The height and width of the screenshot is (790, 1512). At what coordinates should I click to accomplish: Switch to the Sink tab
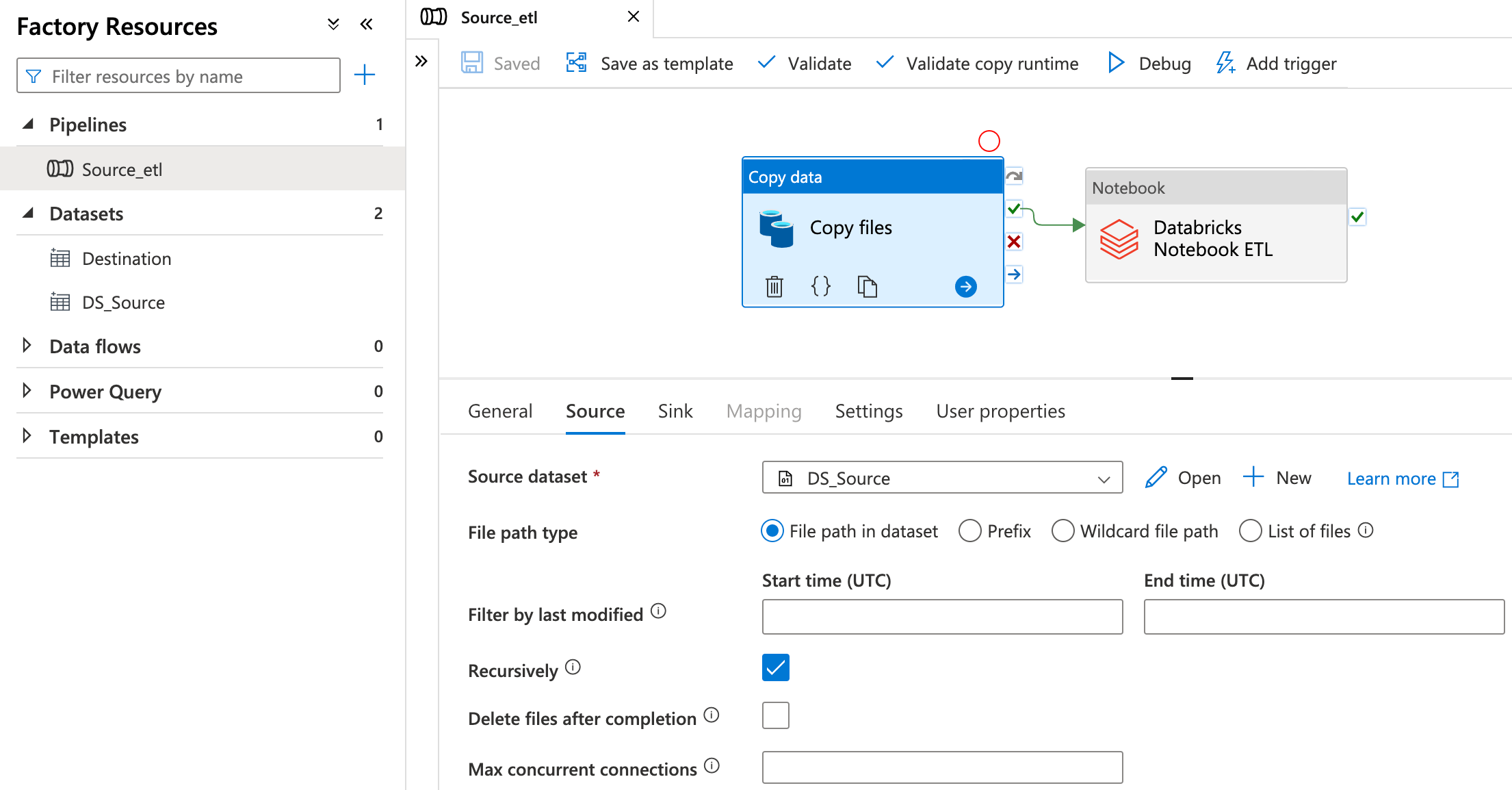point(675,411)
